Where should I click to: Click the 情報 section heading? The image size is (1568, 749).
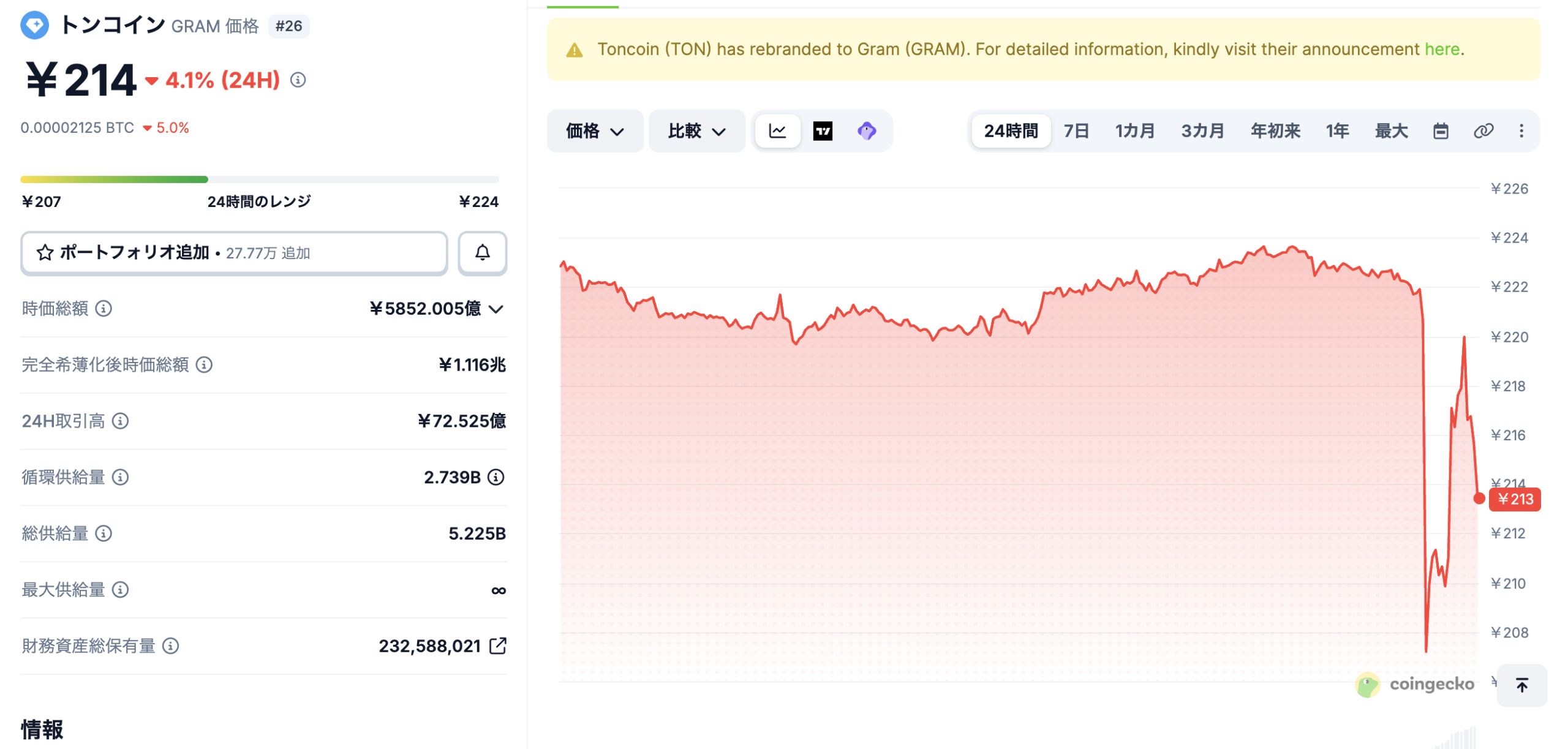pyautogui.click(x=42, y=729)
